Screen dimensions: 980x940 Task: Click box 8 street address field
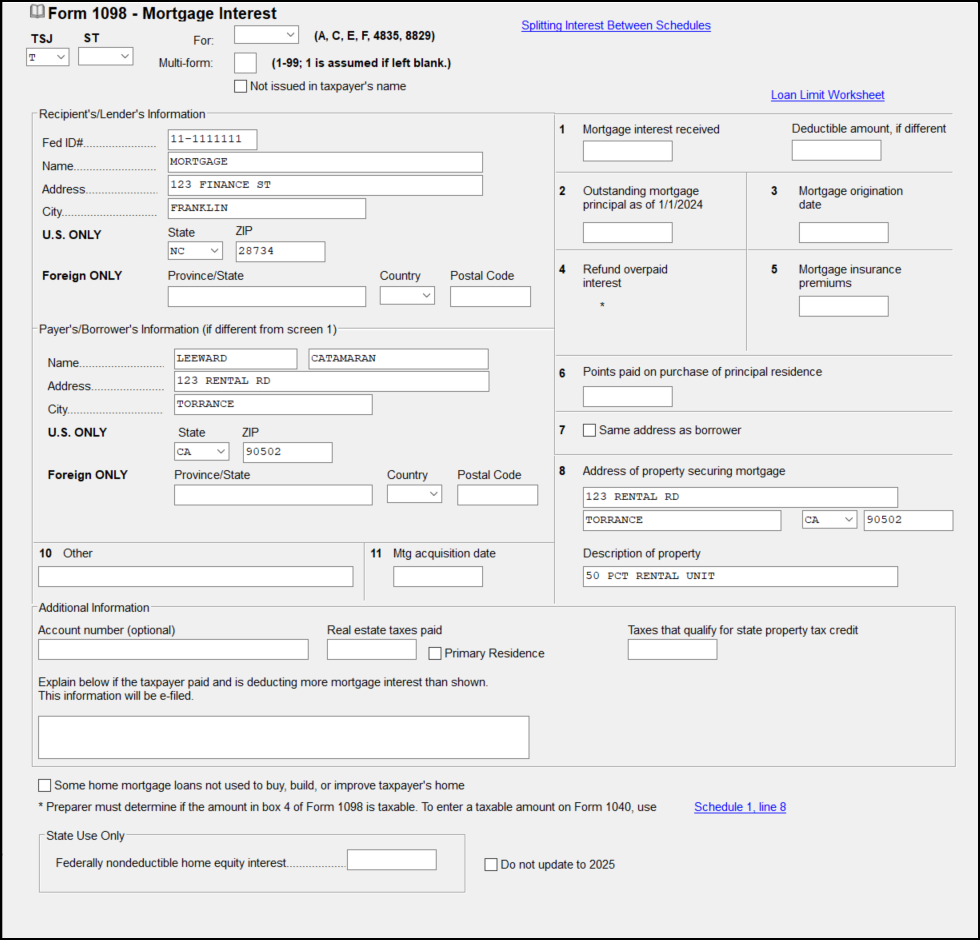[741, 498]
